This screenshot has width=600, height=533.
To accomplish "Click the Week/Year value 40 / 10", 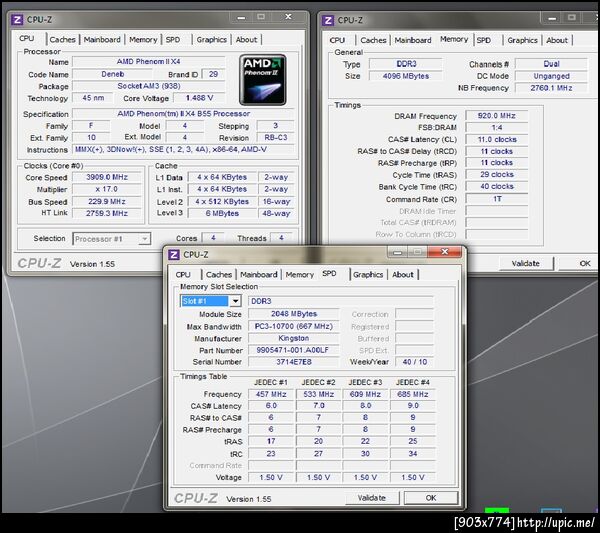I will click(415, 362).
